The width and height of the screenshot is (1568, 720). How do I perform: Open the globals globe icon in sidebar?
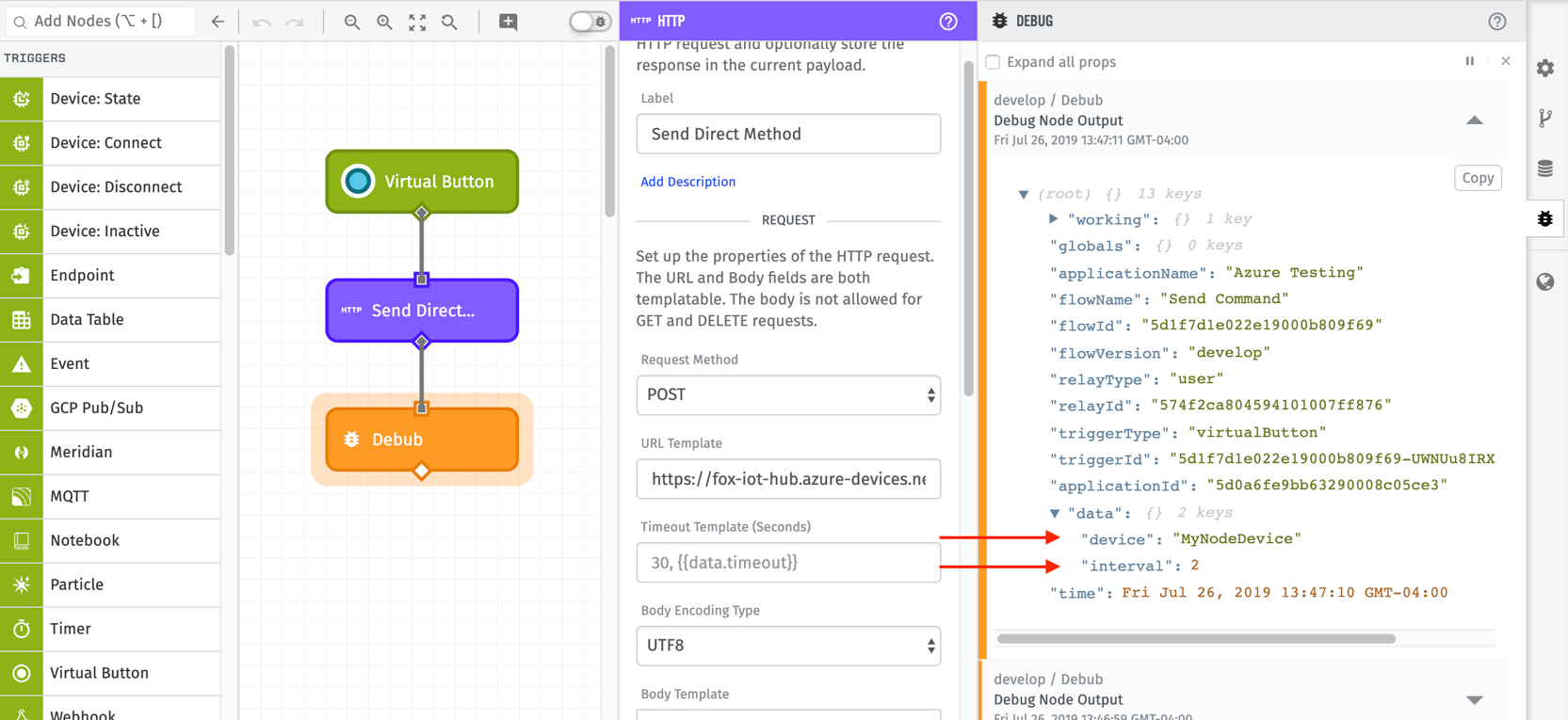click(1545, 281)
